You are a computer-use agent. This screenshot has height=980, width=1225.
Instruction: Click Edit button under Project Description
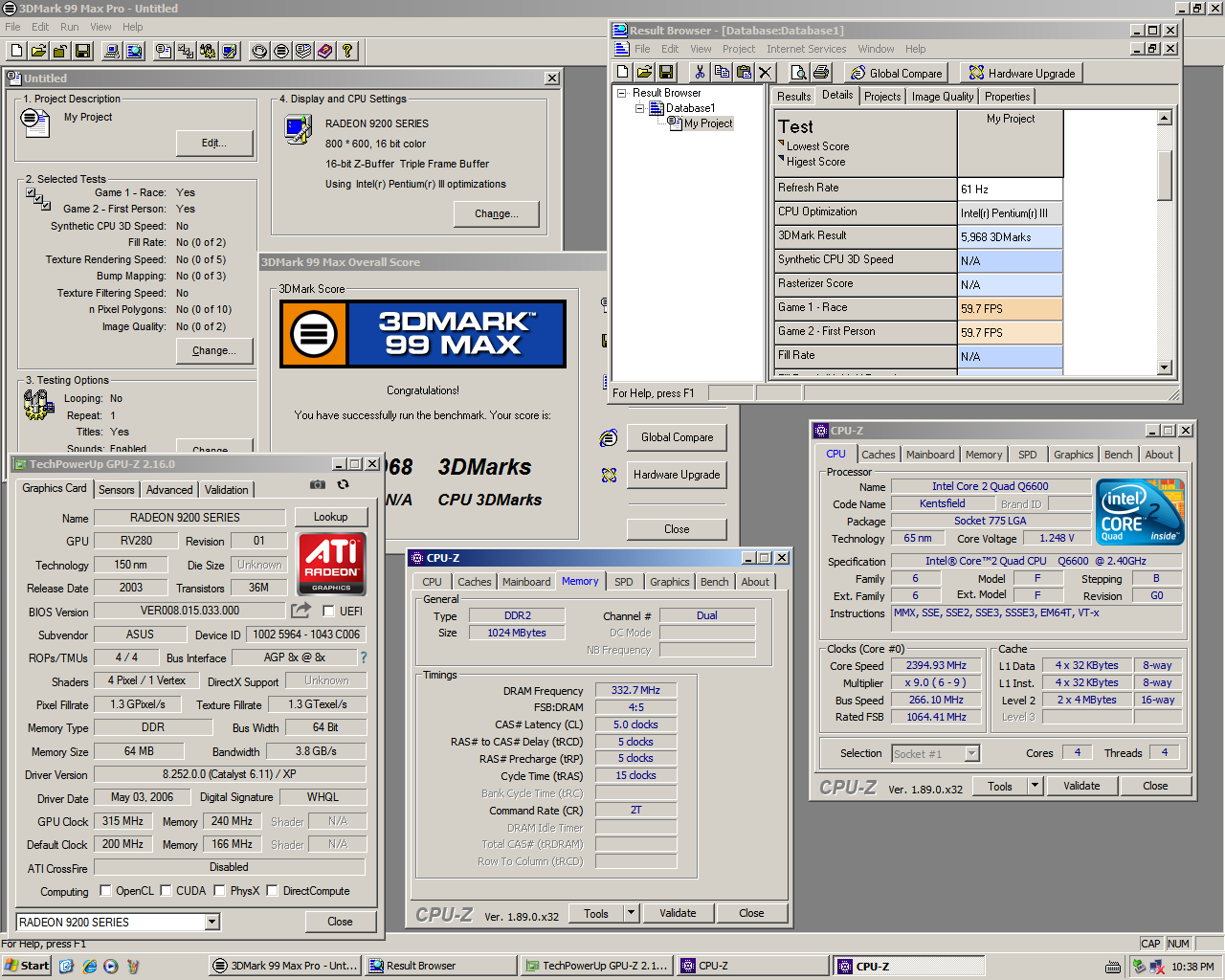tap(214, 143)
